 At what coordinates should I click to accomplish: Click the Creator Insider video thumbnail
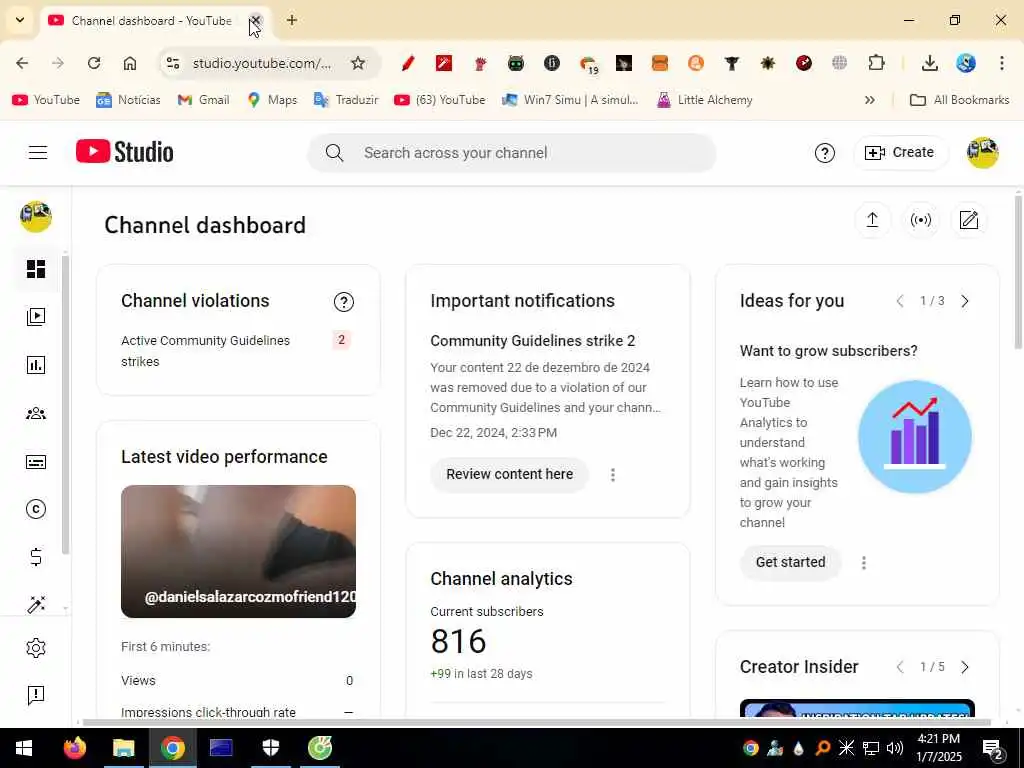(857, 708)
